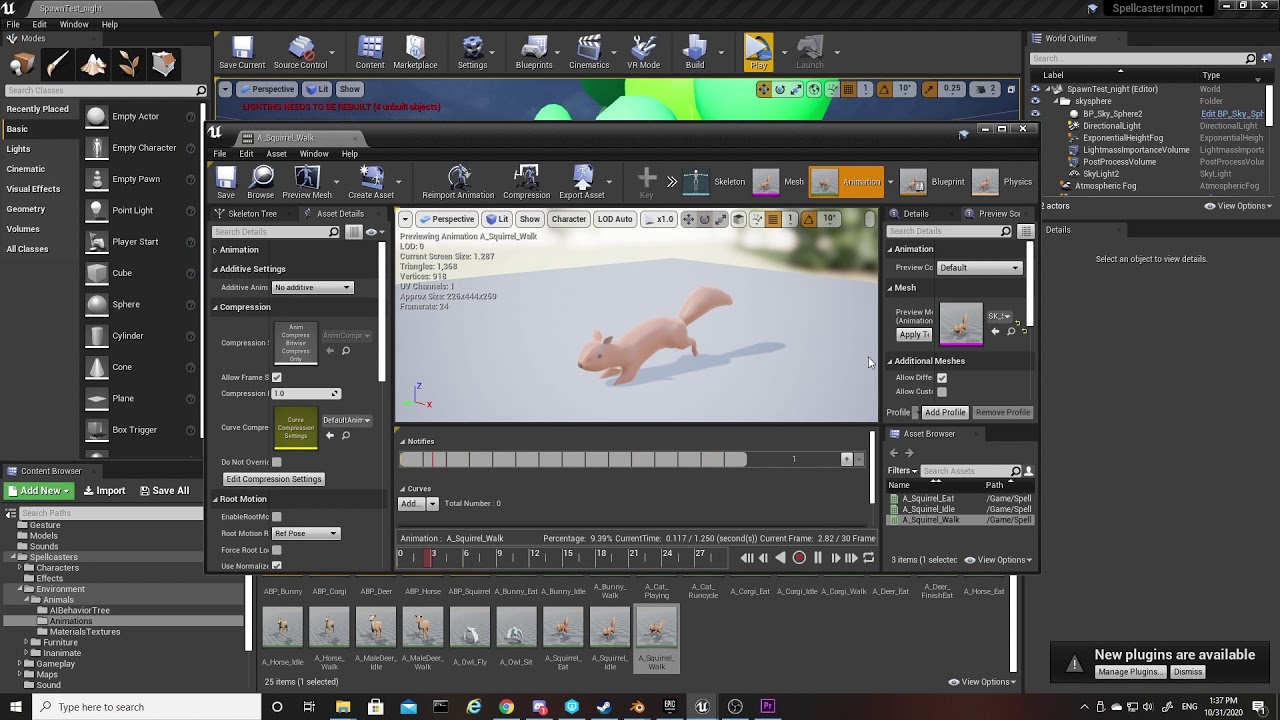
Task: Click the Export Asset toolbar icon
Action: click(582, 183)
